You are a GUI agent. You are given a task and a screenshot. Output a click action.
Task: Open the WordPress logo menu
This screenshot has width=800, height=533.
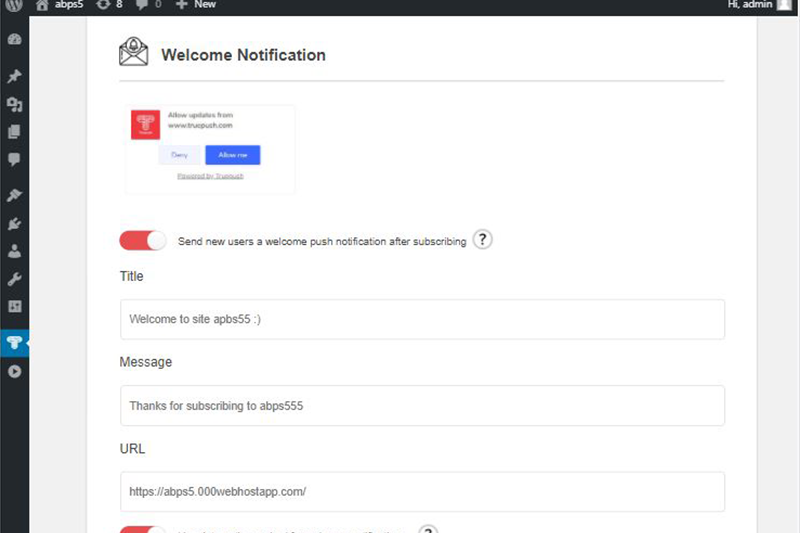coord(14,5)
